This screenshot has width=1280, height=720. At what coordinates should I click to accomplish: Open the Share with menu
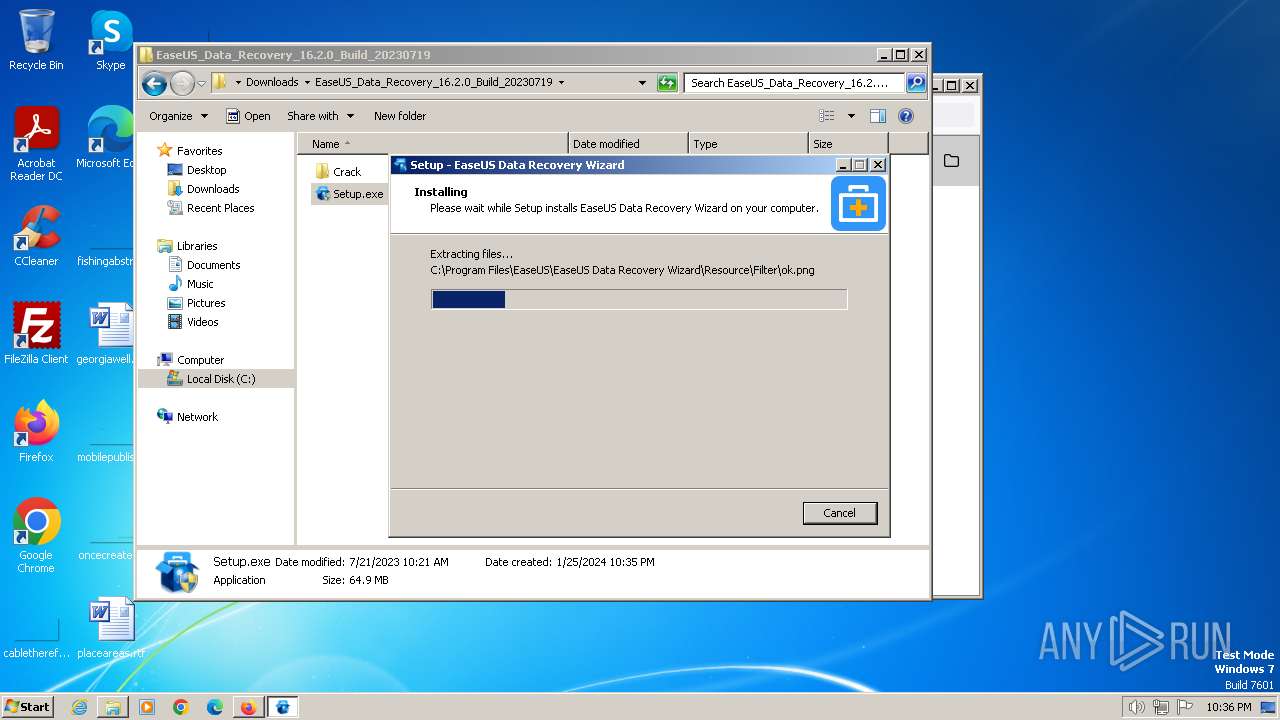tap(319, 116)
